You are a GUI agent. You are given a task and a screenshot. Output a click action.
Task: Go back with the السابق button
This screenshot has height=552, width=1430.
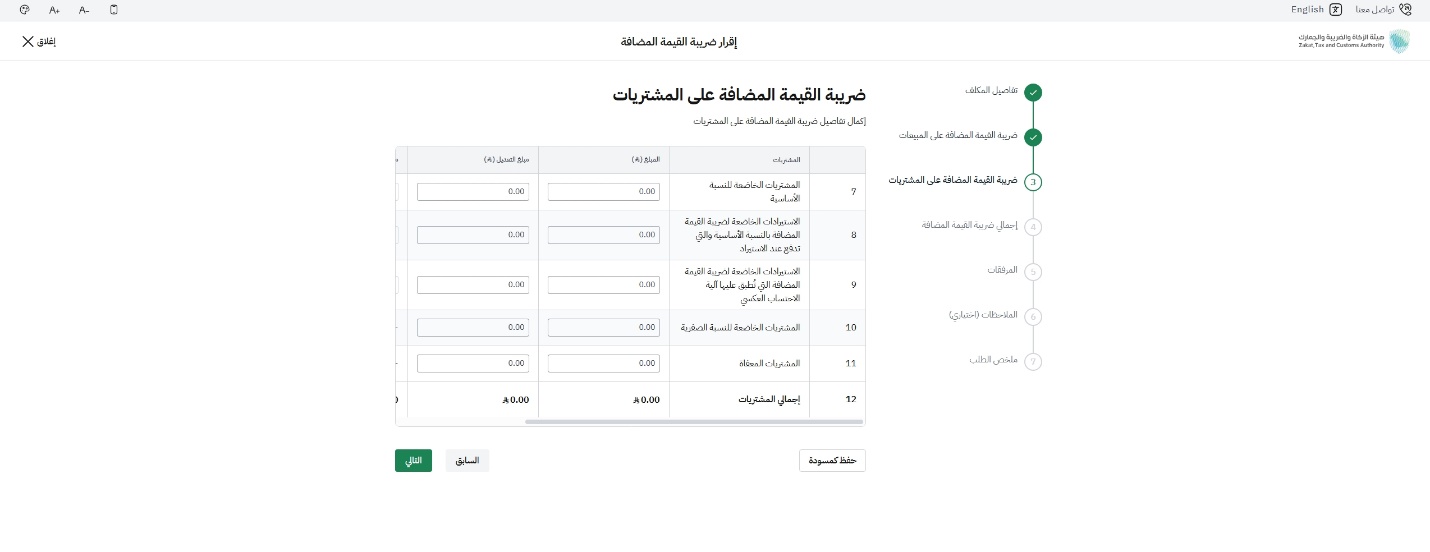pyautogui.click(x=467, y=461)
